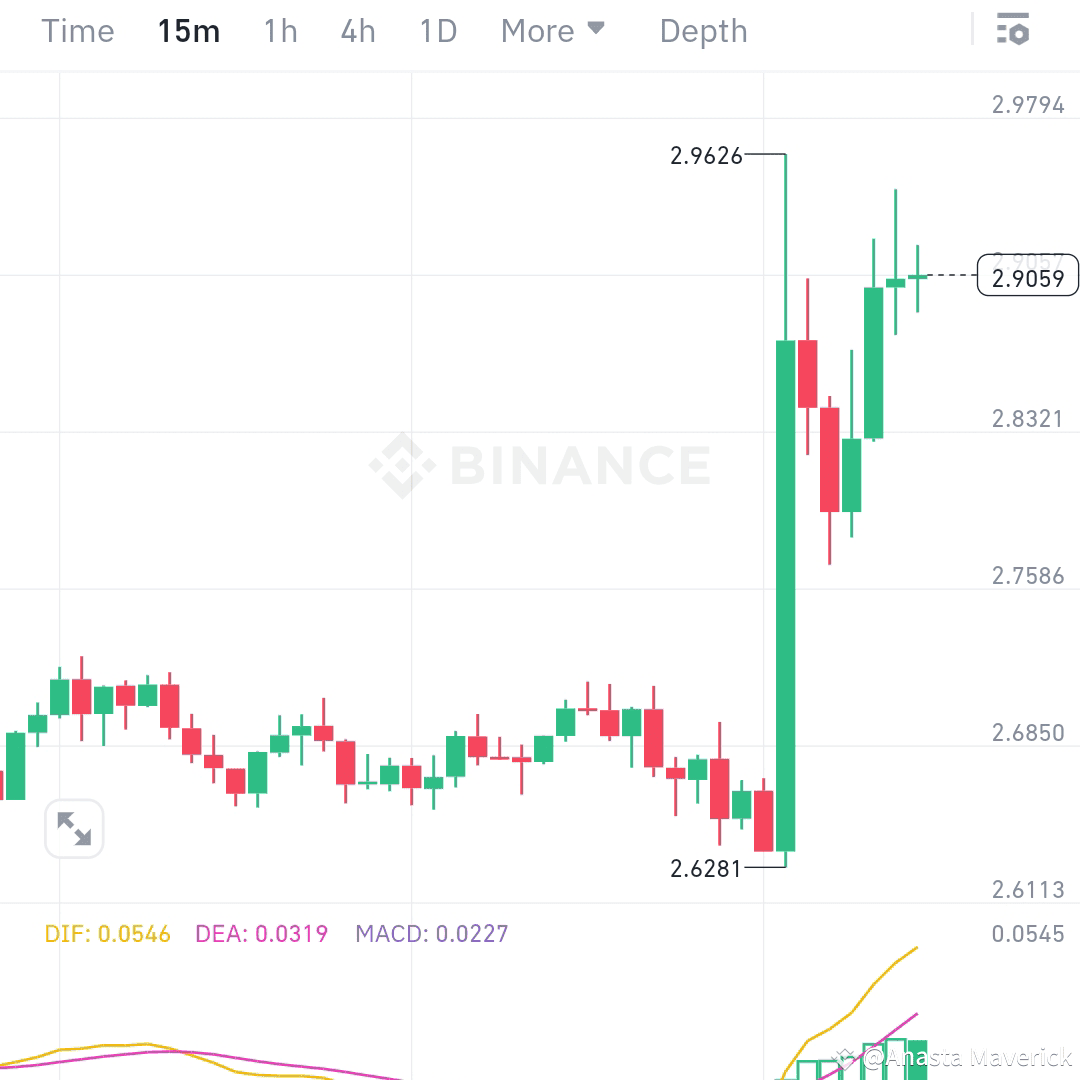Viewport: 1080px width, 1080px height.
Task: Switch to the 4h timeframe
Action: (357, 31)
